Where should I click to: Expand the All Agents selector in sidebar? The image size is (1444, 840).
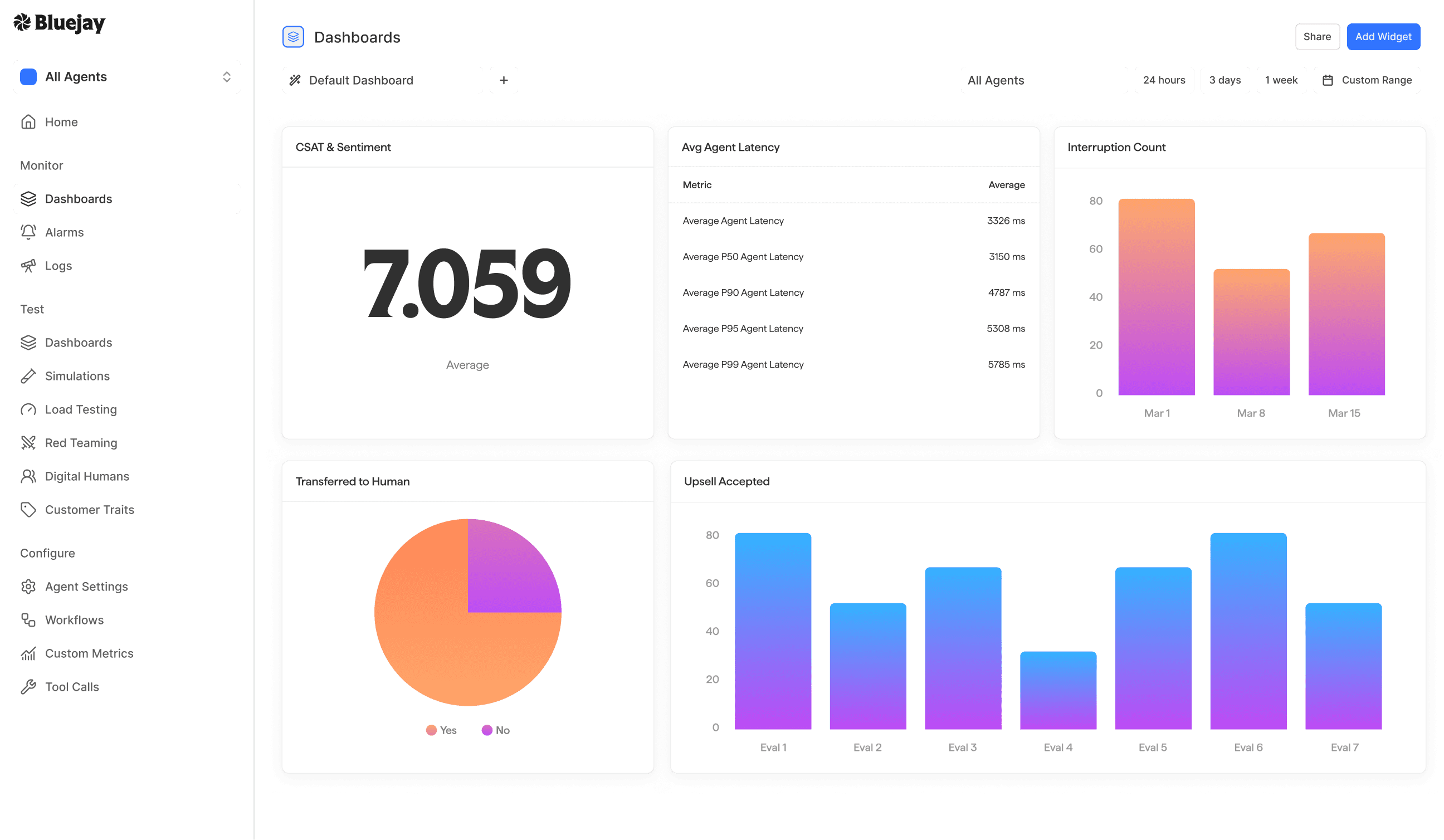126,77
